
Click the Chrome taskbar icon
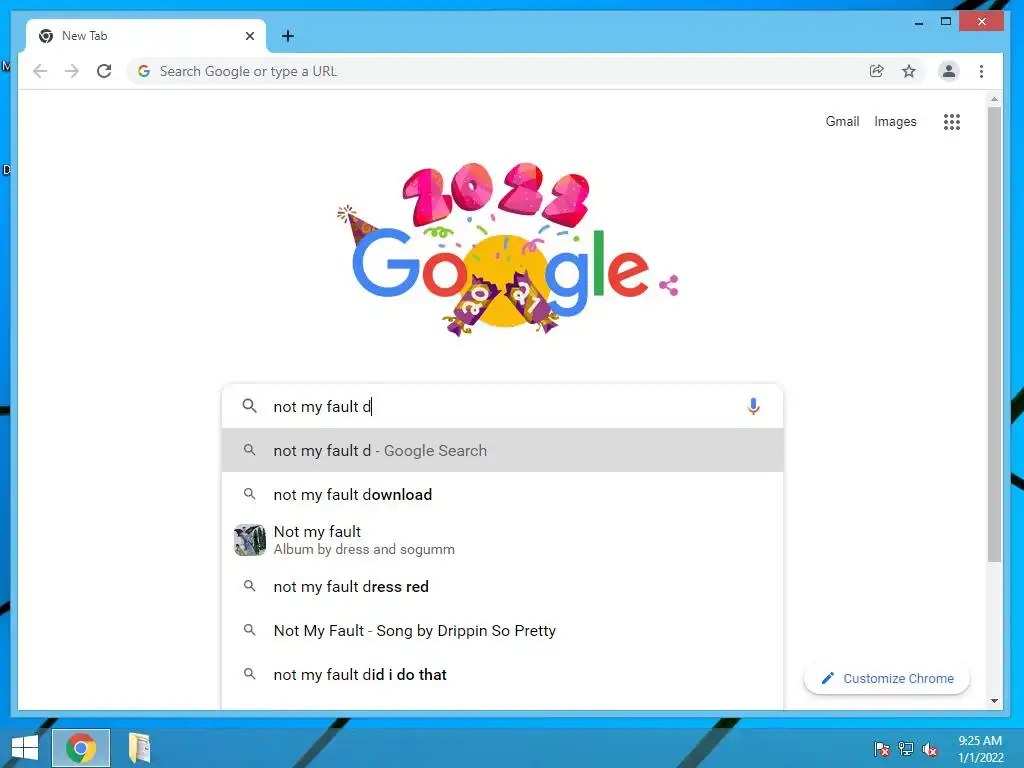81,748
